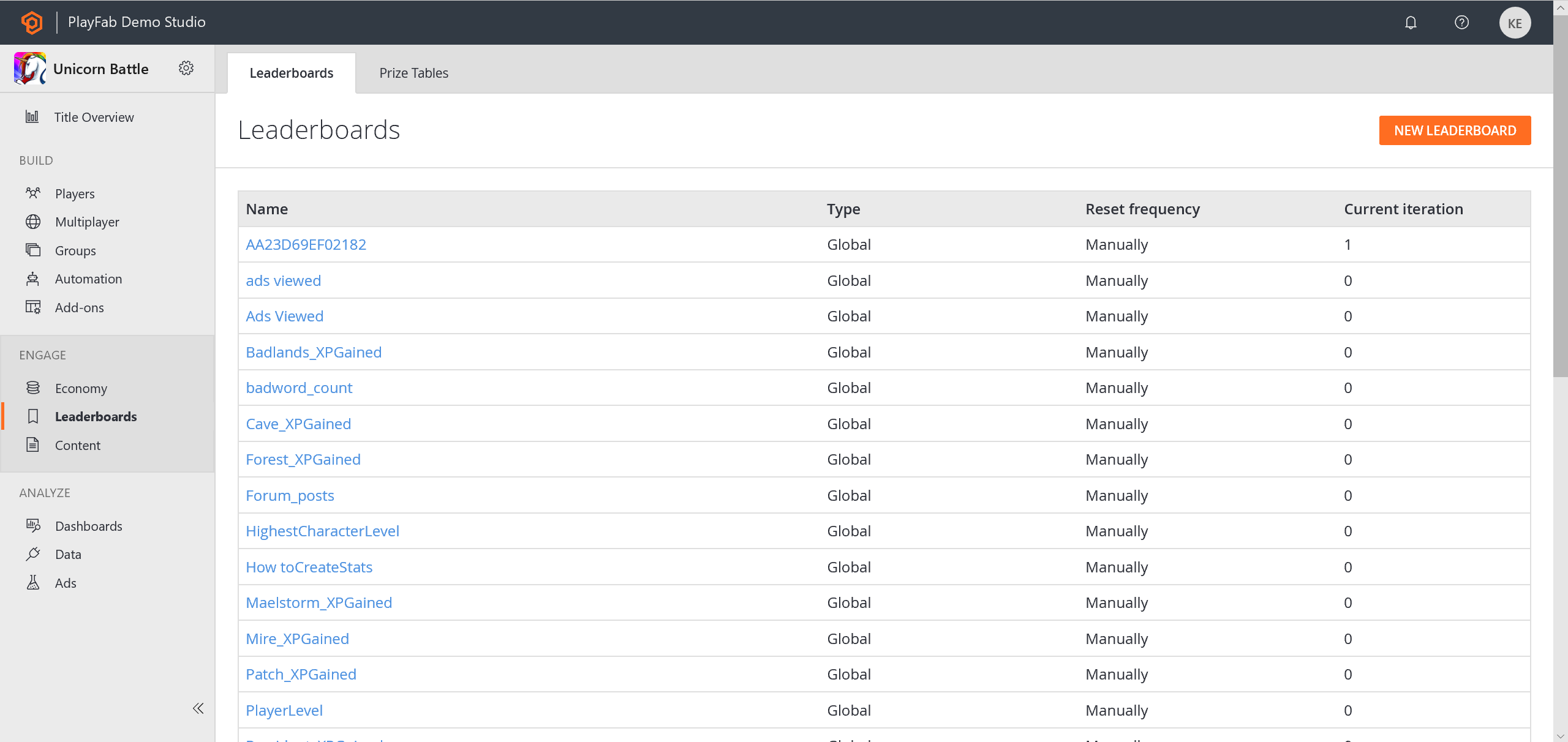Open the help question mark icon
This screenshot has height=742, width=1568.
click(x=1462, y=22)
